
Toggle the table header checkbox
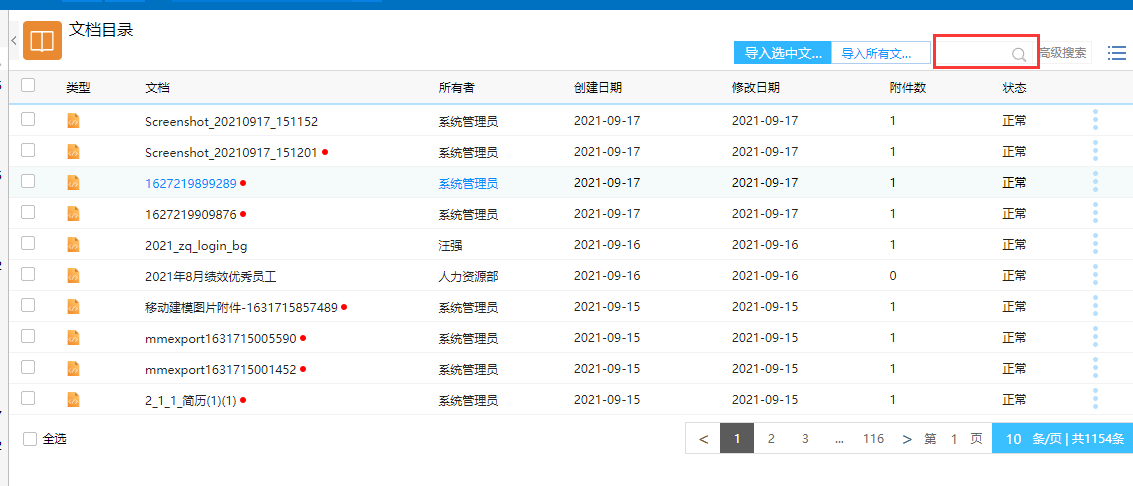28,86
